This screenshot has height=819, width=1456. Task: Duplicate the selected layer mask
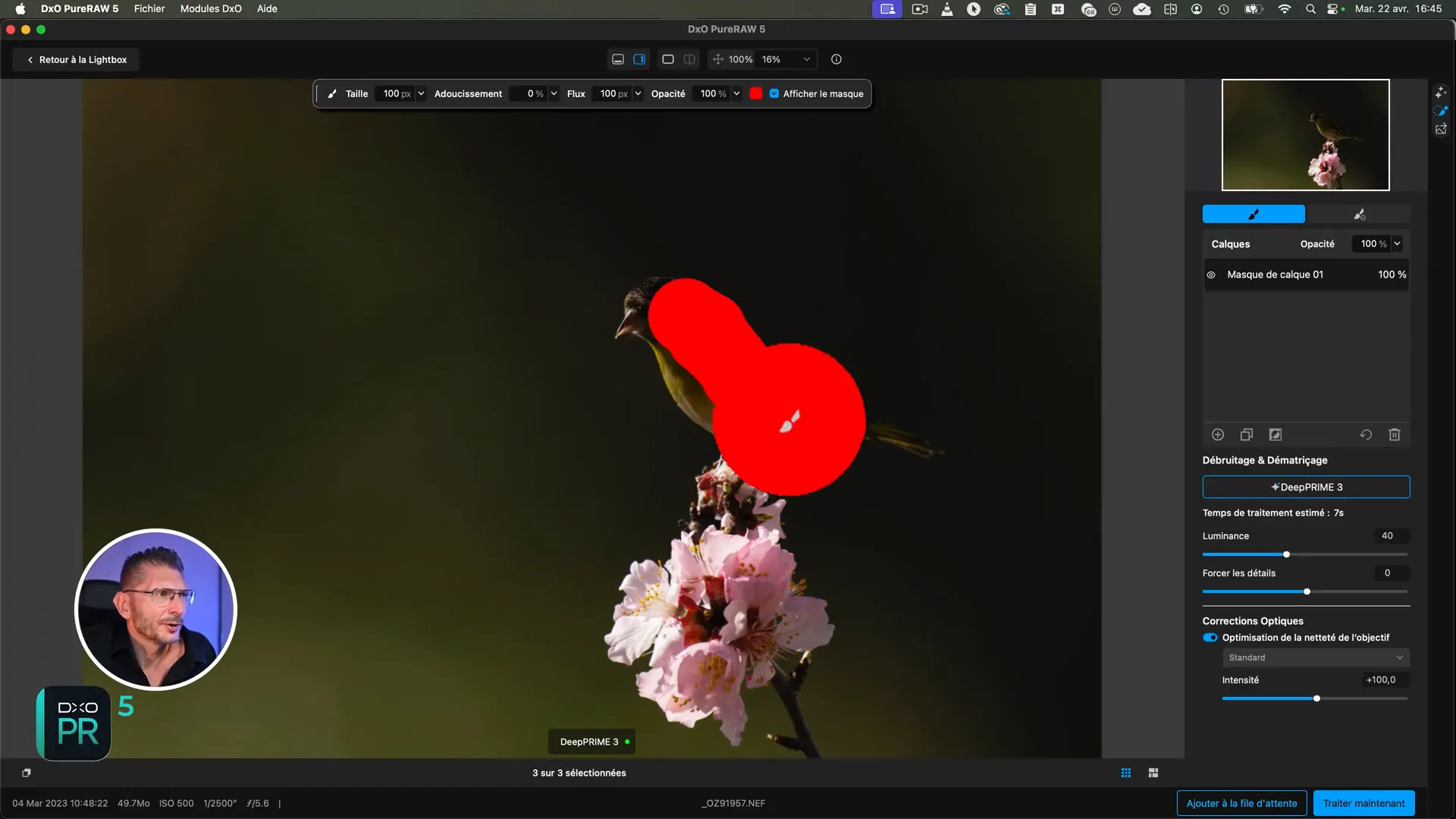(1247, 435)
